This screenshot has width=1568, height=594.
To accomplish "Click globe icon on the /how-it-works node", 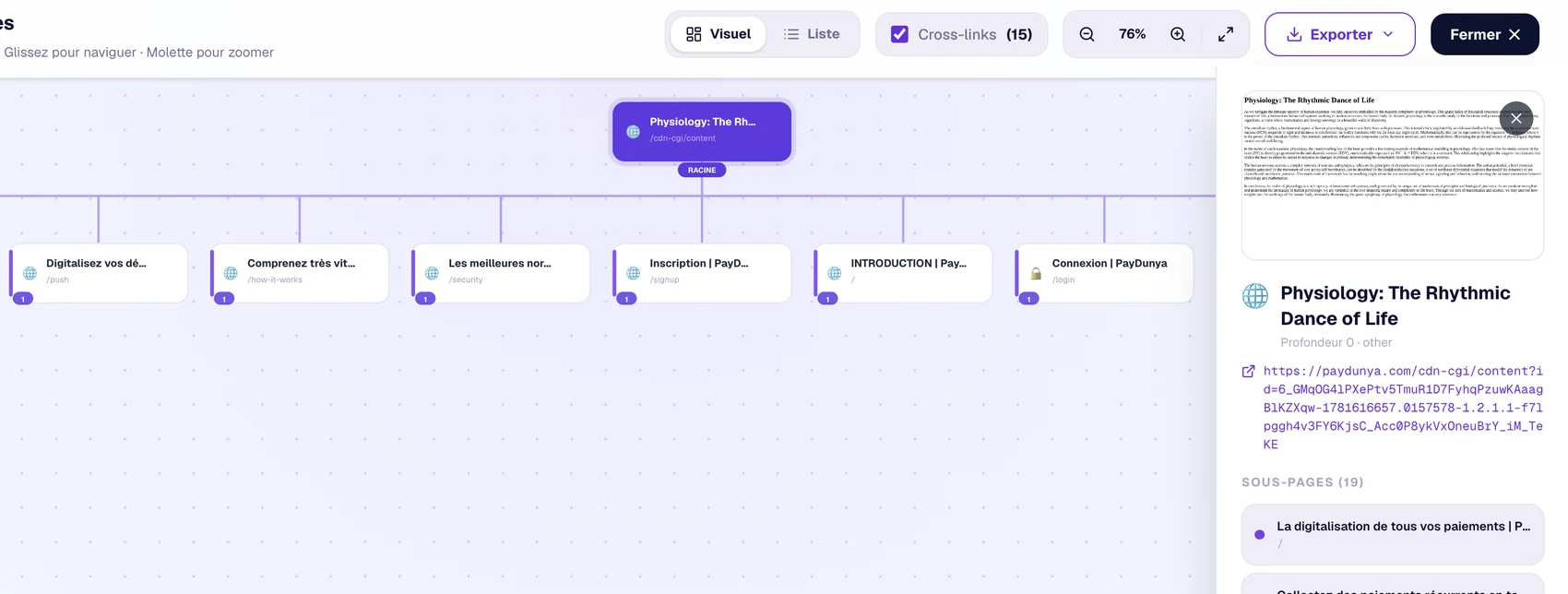I will (231, 273).
